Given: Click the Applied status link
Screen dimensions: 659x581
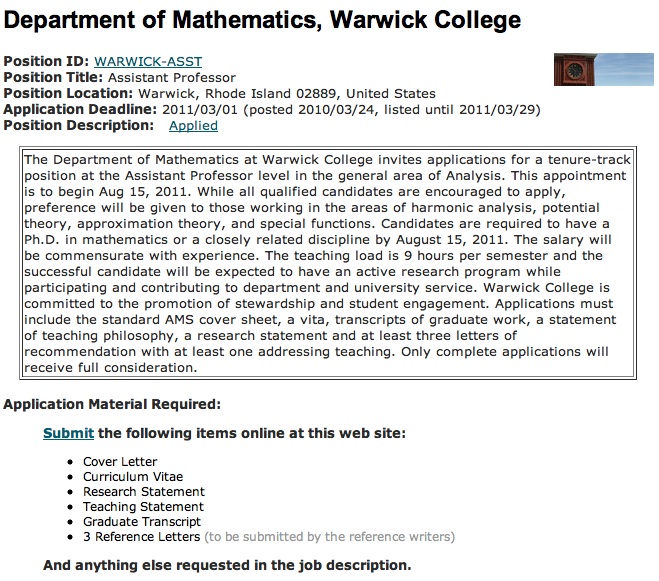Looking at the screenshot, I should [193, 126].
